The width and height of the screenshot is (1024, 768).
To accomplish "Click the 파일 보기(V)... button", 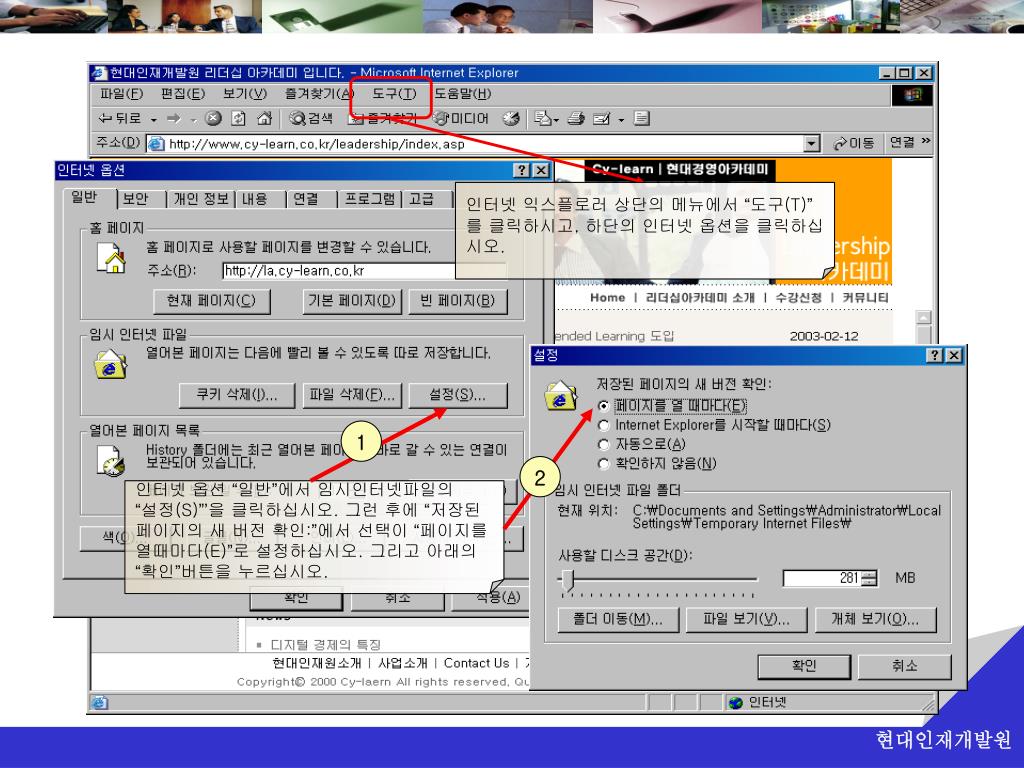I will [x=746, y=620].
